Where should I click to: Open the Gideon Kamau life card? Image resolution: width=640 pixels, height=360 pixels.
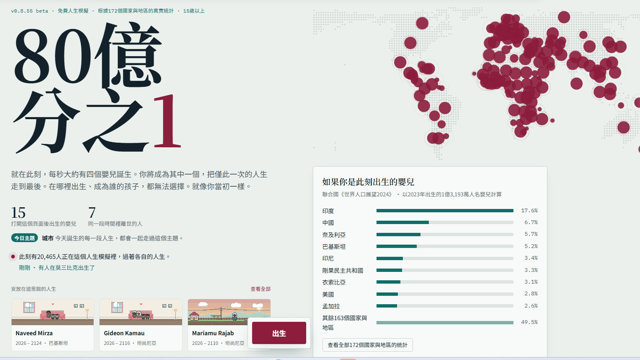(x=140, y=325)
